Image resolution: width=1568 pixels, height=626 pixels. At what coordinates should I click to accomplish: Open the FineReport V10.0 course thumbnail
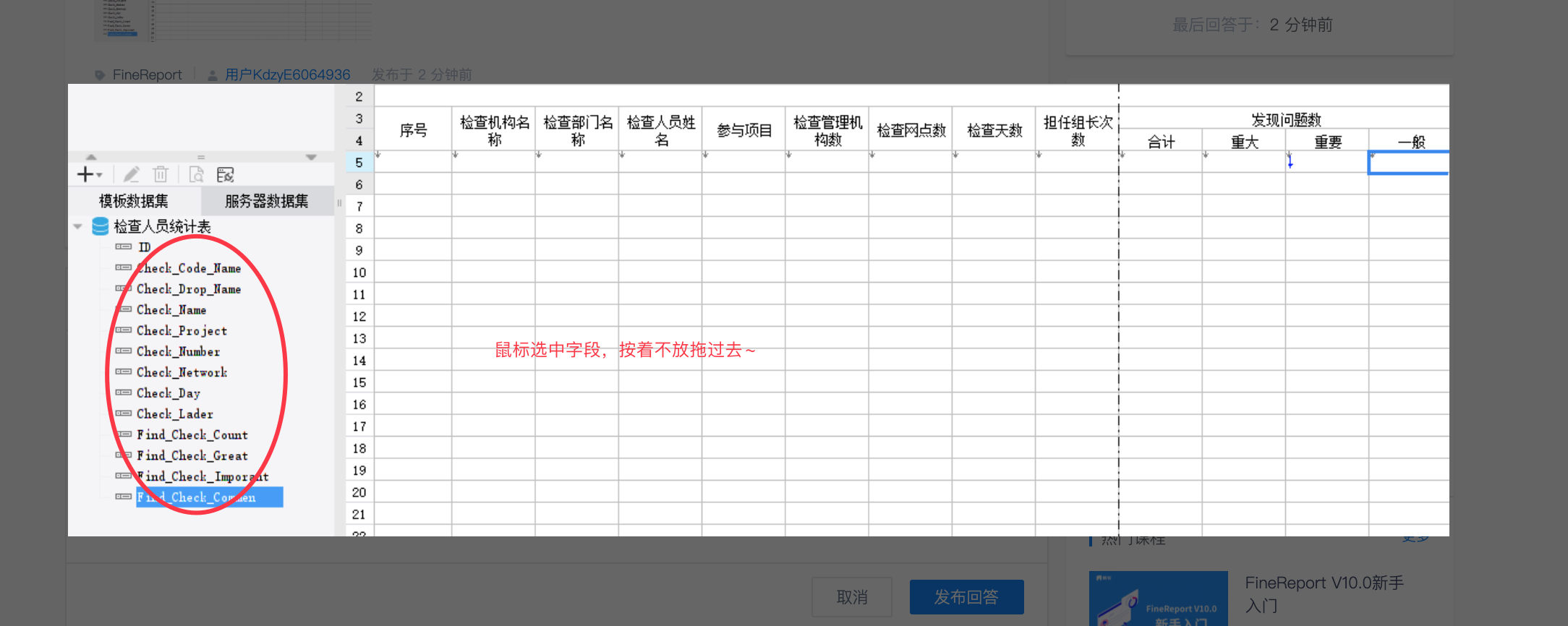(x=1159, y=599)
